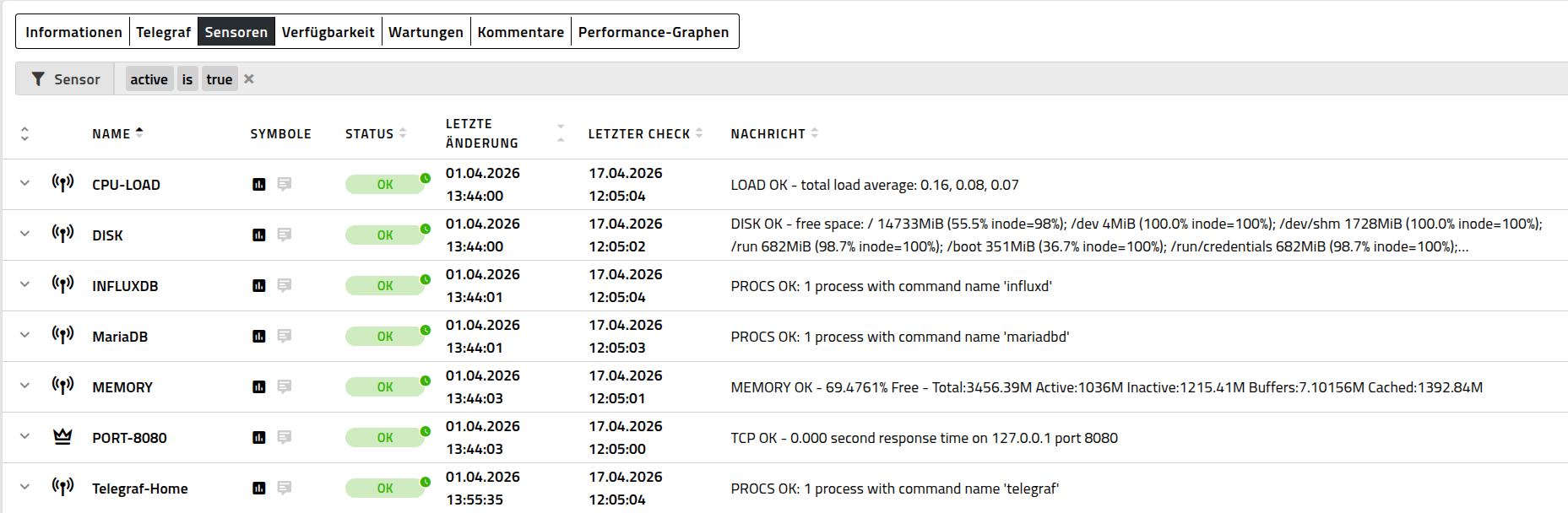
Task: Open the performance graph icon for MEMORY
Action: [x=259, y=386]
